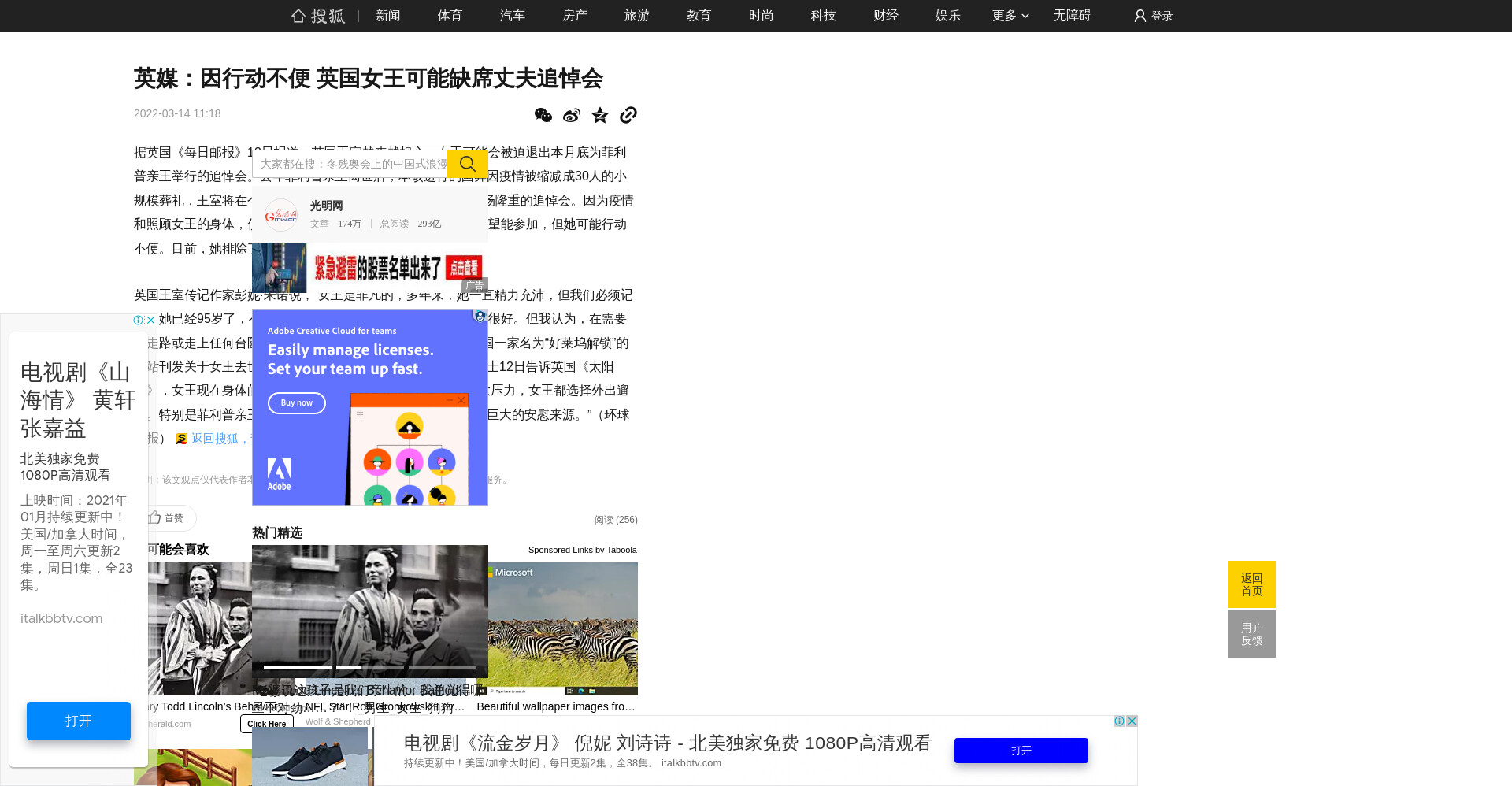Open the 新闻 news section
The height and width of the screenshot is (786, 1512).
[387, 16]
